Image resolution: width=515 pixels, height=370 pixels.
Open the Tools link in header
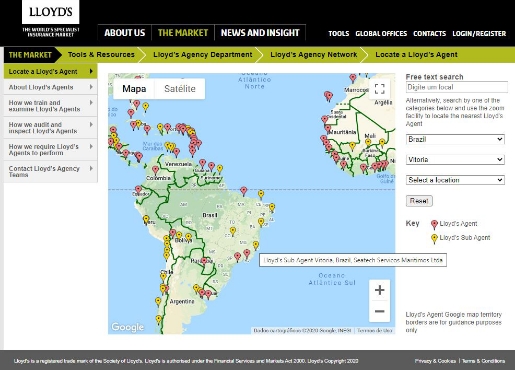[x=339, y=34]
